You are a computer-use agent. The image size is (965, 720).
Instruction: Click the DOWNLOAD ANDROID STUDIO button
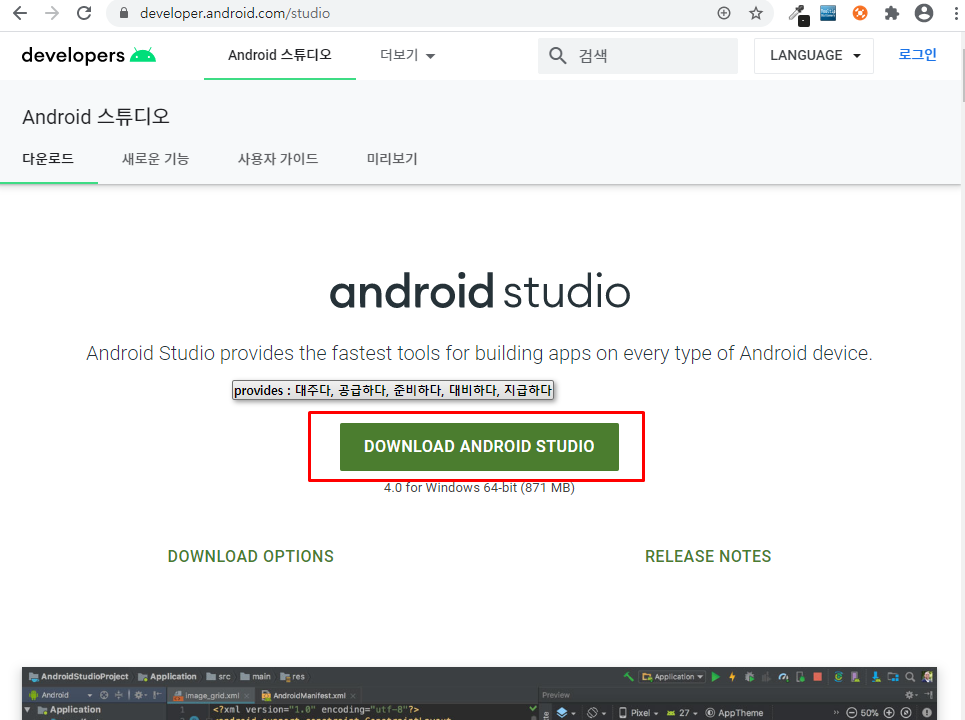[x=479, y=447]
